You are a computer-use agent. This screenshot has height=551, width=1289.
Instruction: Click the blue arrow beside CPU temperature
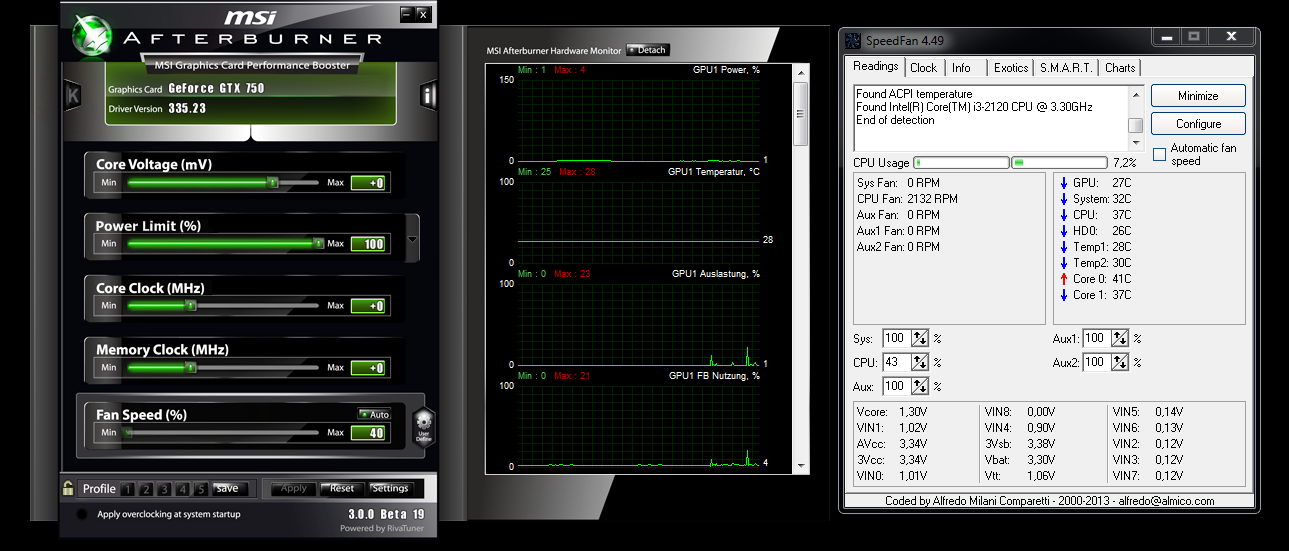(x=1064, y=215)
